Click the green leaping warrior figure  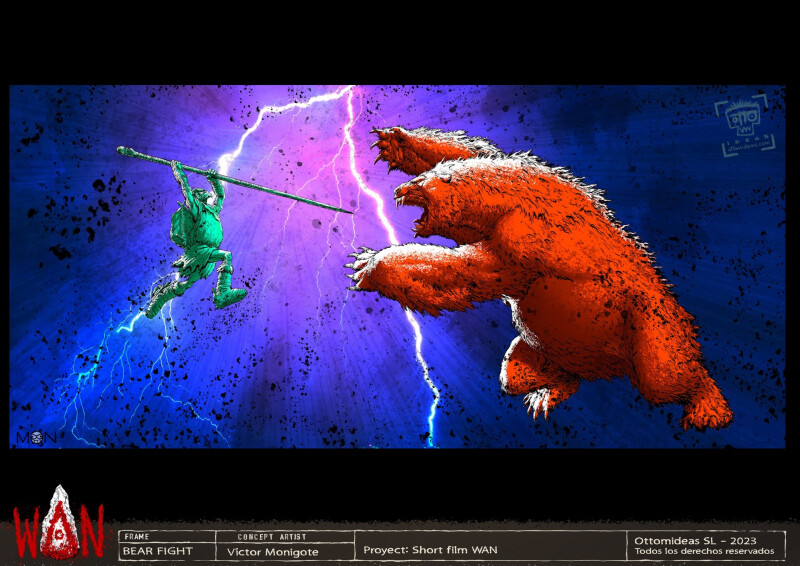click(202, 240)
